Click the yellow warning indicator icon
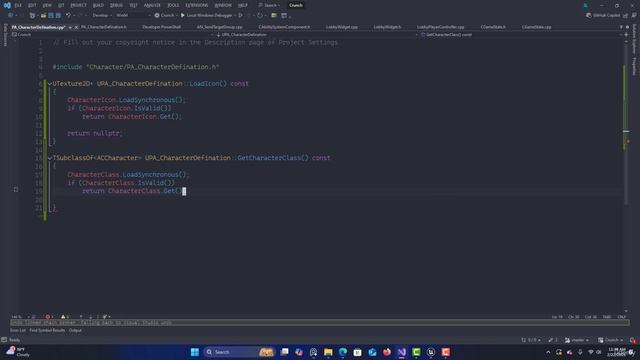This screenshot has width=640, height=360. tap(63, 317)
